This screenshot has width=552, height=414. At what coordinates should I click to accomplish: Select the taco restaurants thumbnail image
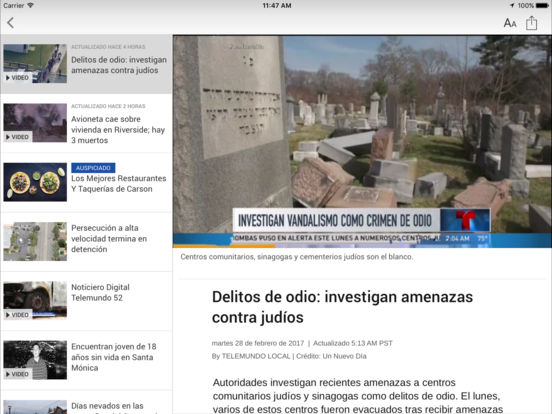coord(35,182)
